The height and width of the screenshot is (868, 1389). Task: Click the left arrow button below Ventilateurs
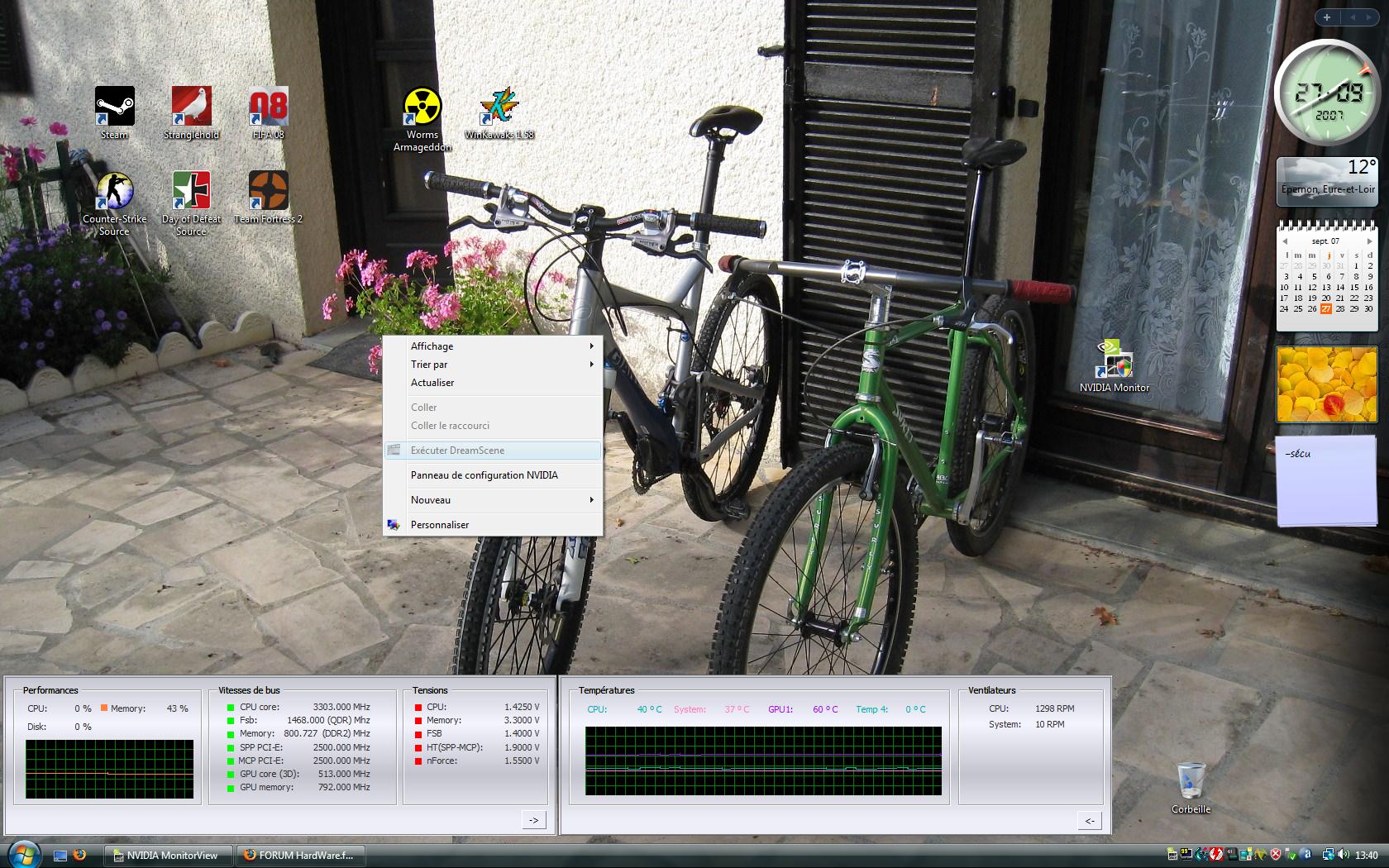pyautogui.click(x=1090, y=820)
